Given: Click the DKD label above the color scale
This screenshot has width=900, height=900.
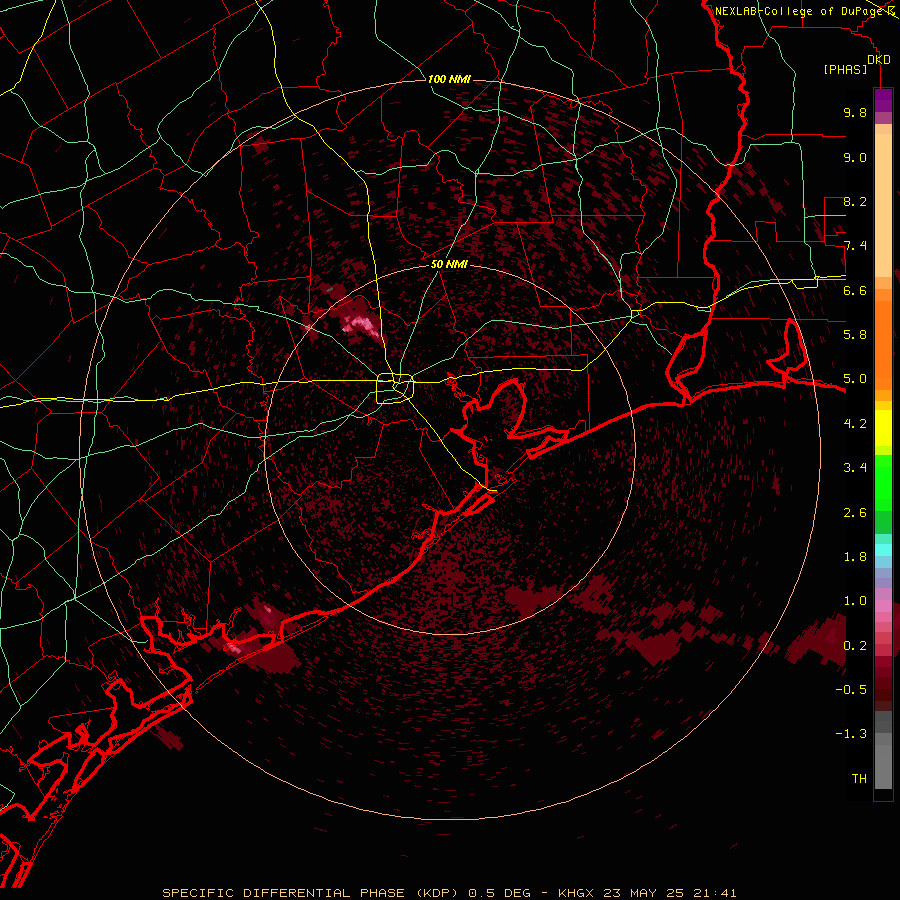Looking at the screenshot, I should 878,60.
